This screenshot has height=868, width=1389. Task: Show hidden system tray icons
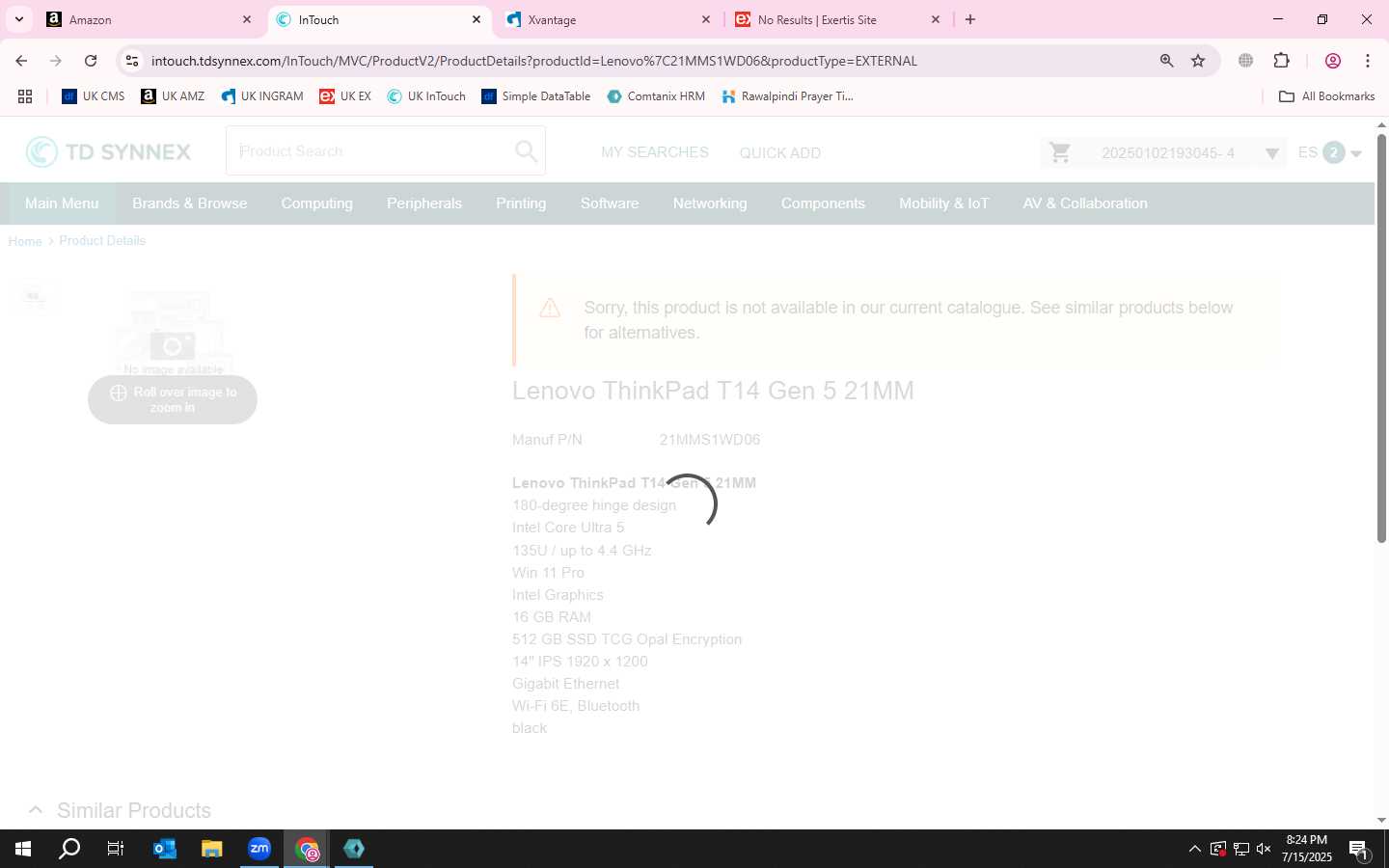(x=1194, y=849)
